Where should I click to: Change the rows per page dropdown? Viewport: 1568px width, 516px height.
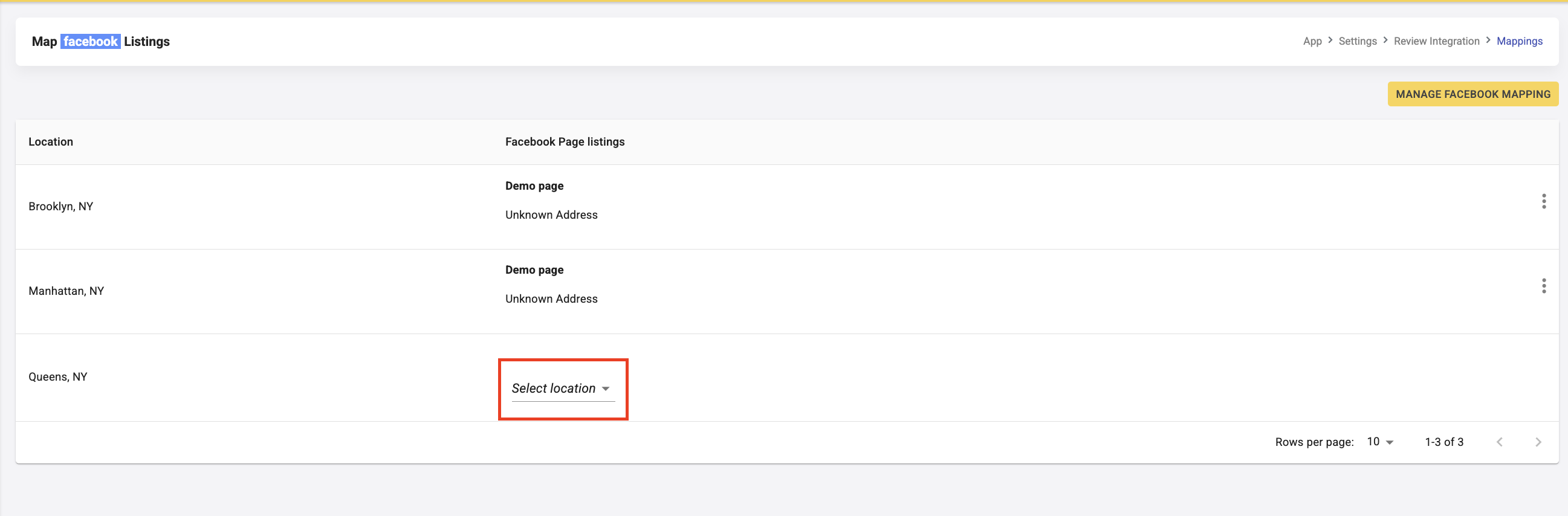(x=1380, y=442)
